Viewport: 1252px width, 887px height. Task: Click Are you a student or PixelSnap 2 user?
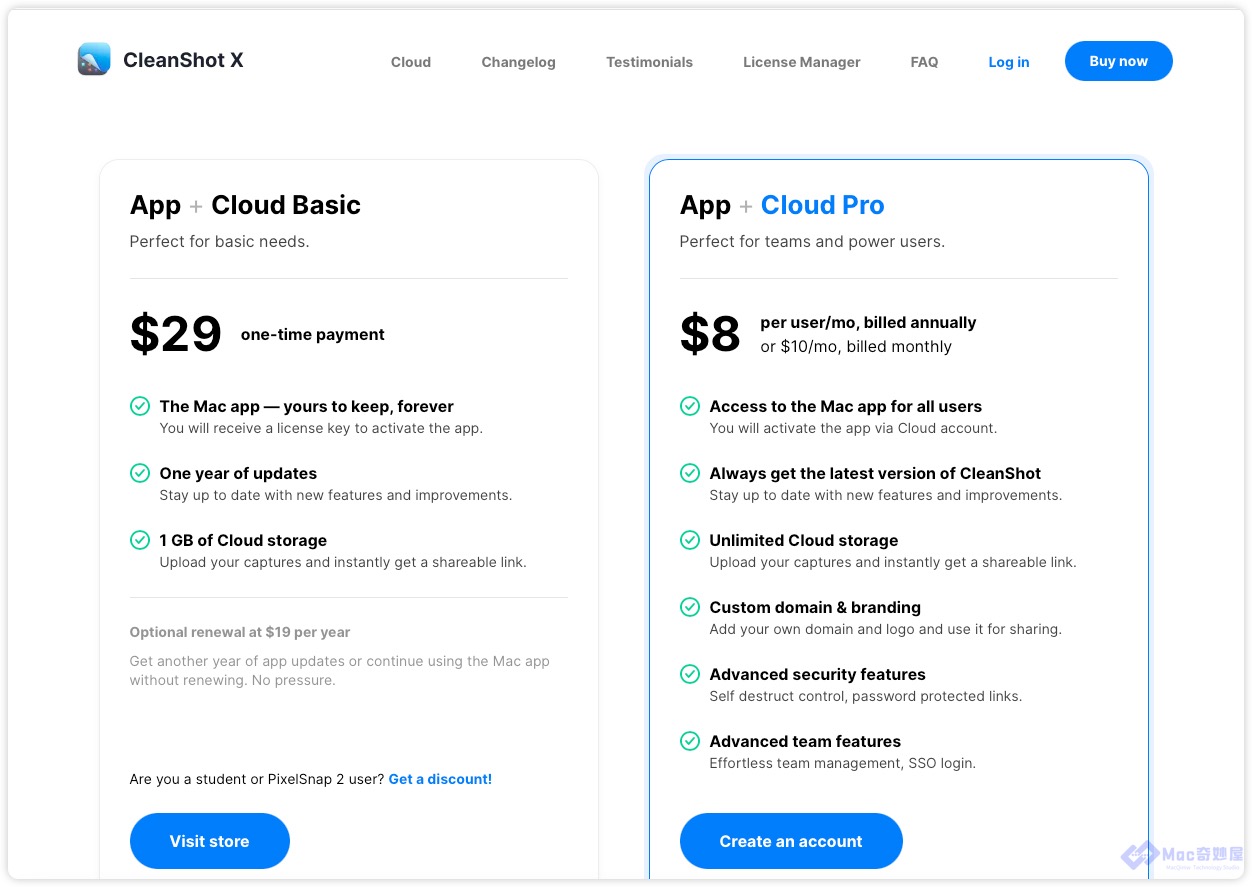click(x=257, y=779)
